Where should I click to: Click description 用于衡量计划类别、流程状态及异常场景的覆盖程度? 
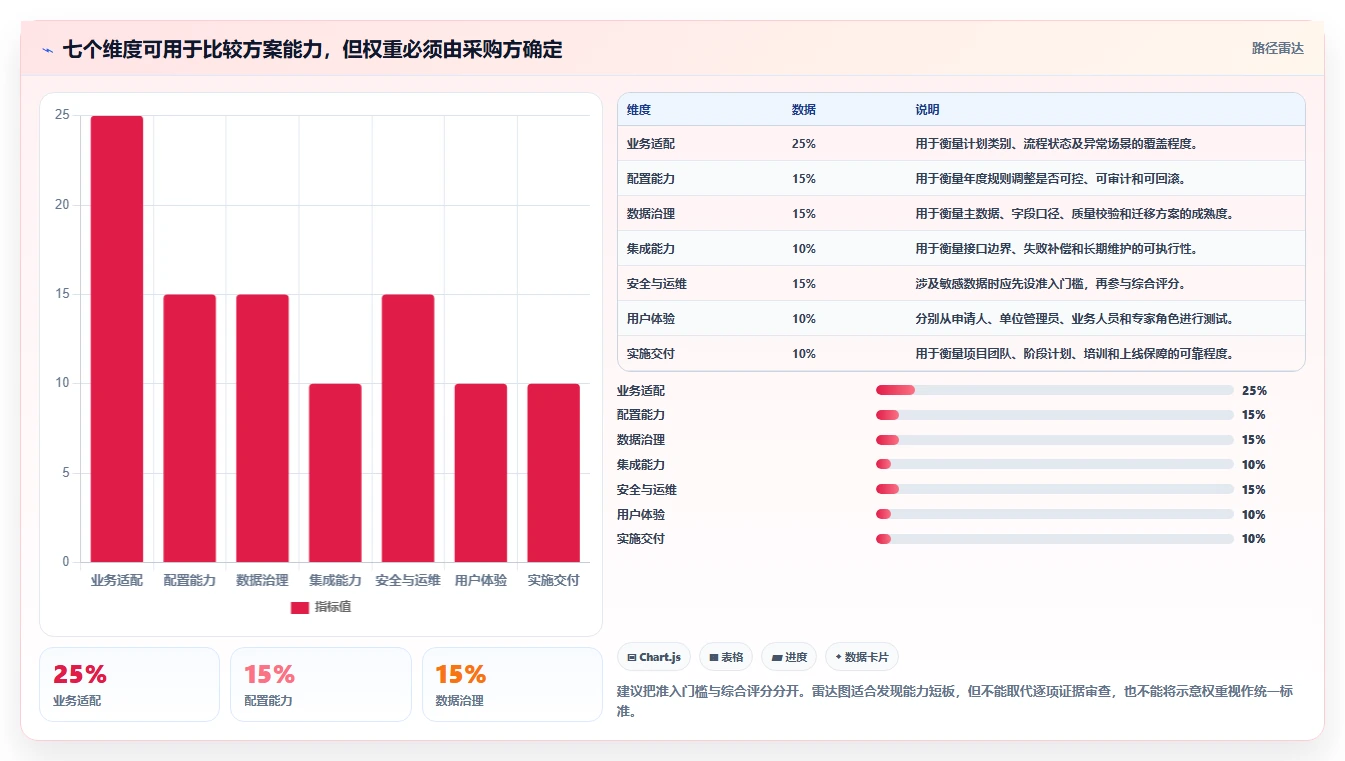tap(1057, 144)
